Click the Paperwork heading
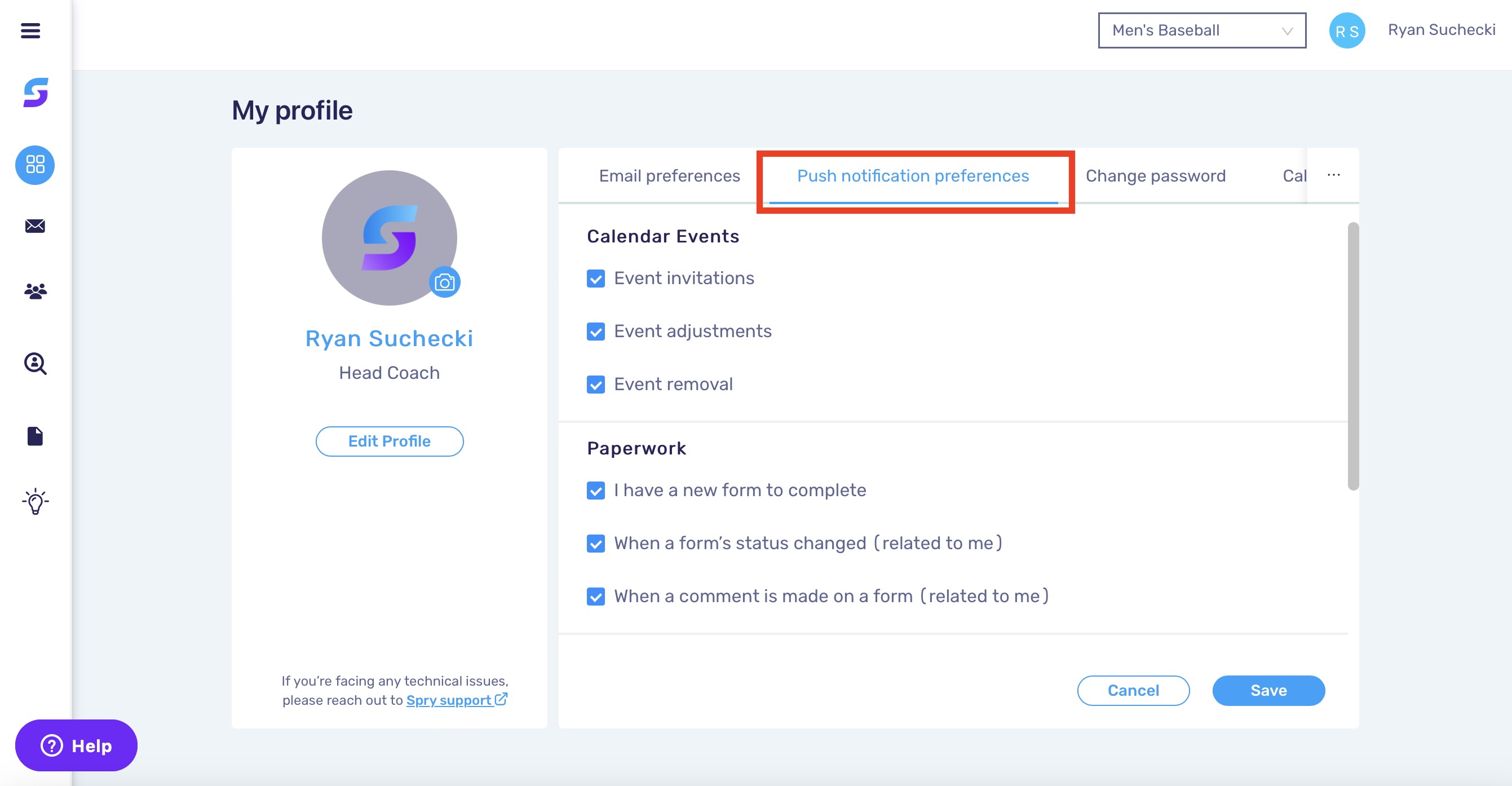Screen dimensions: 1512x786 click(636, 448)
